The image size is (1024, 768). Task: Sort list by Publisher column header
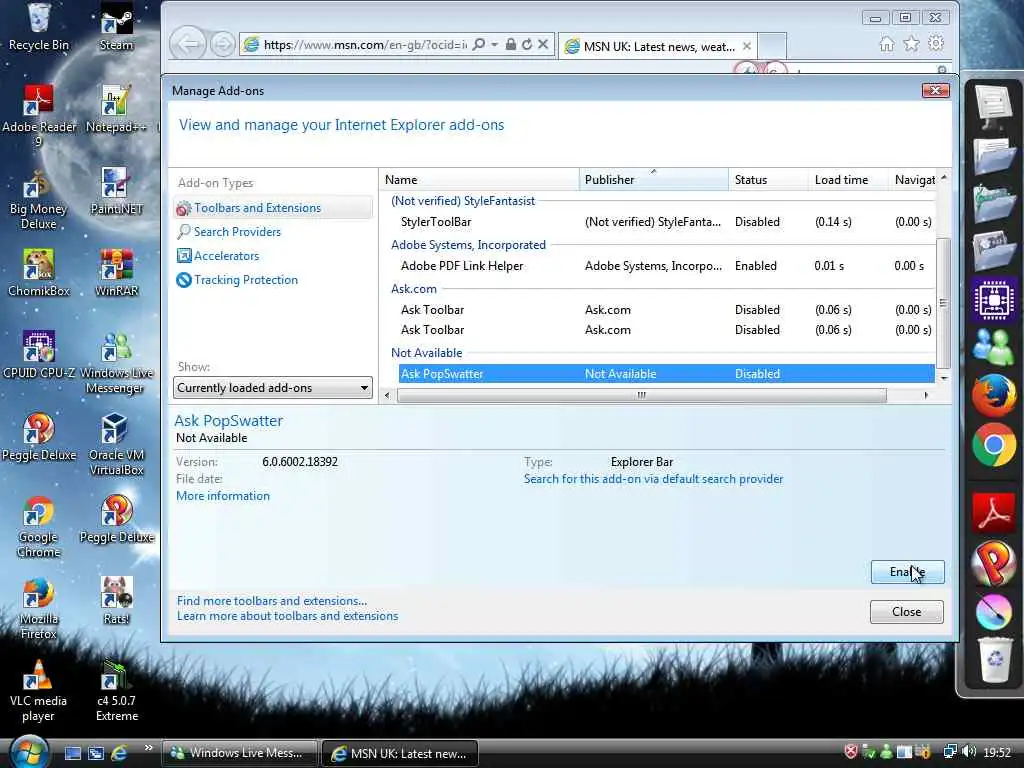pos(654,180)
